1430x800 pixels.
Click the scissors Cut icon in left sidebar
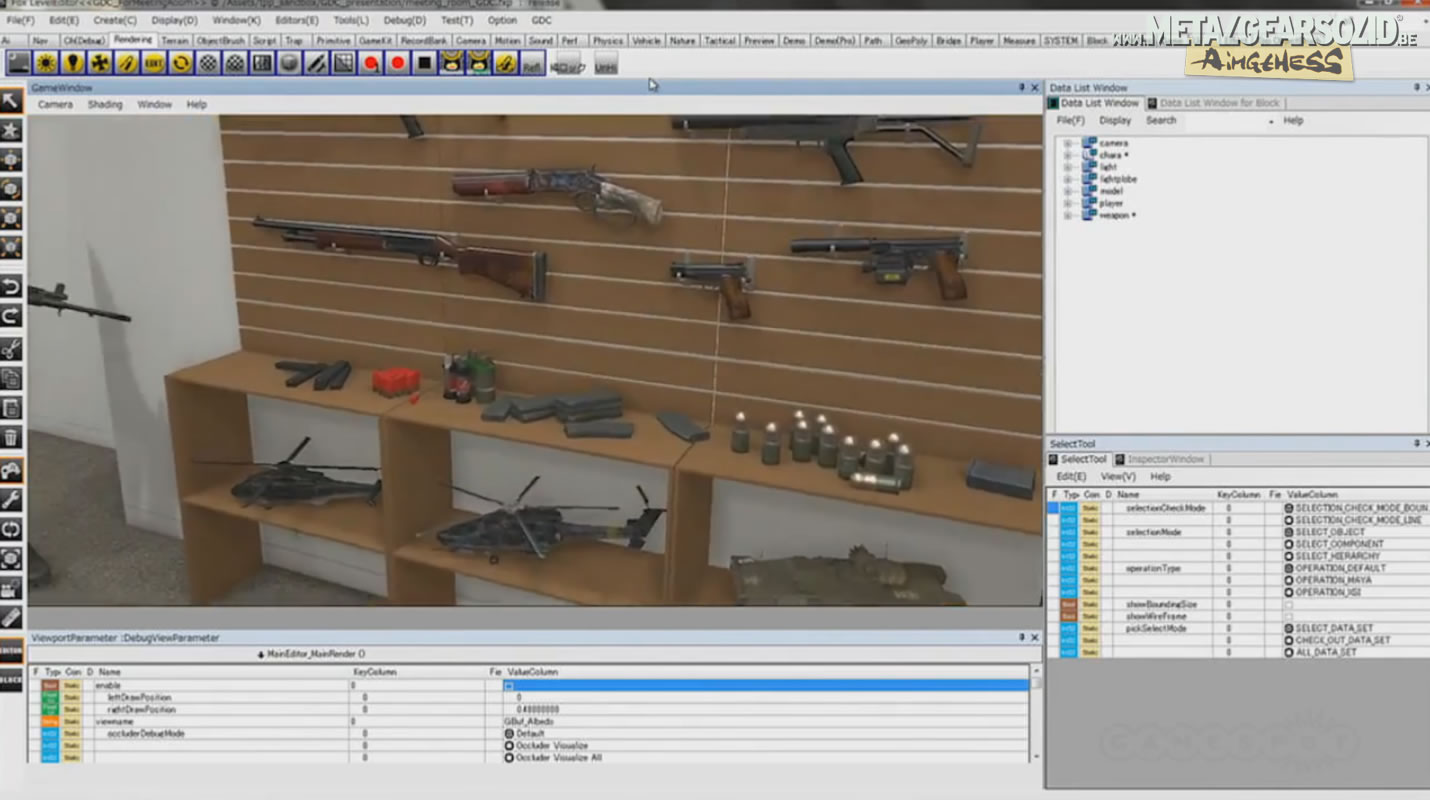pyautogui.click(x=11, y=349)
